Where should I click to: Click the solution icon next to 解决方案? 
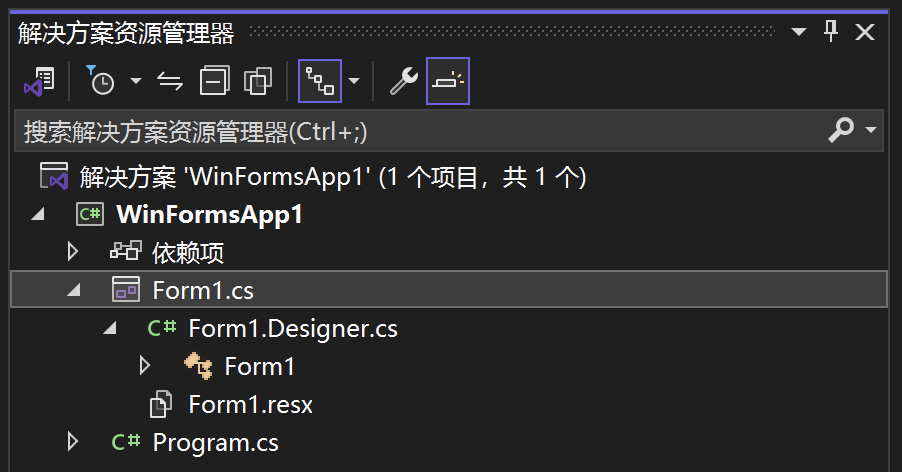pos(54,176)
